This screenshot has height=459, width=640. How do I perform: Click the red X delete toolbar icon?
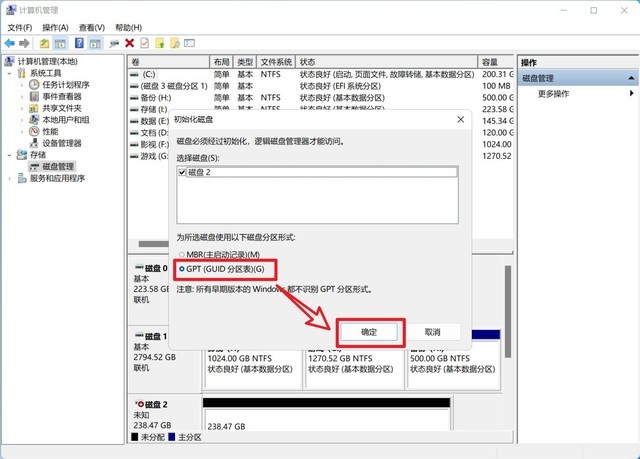tap(130, 43)
